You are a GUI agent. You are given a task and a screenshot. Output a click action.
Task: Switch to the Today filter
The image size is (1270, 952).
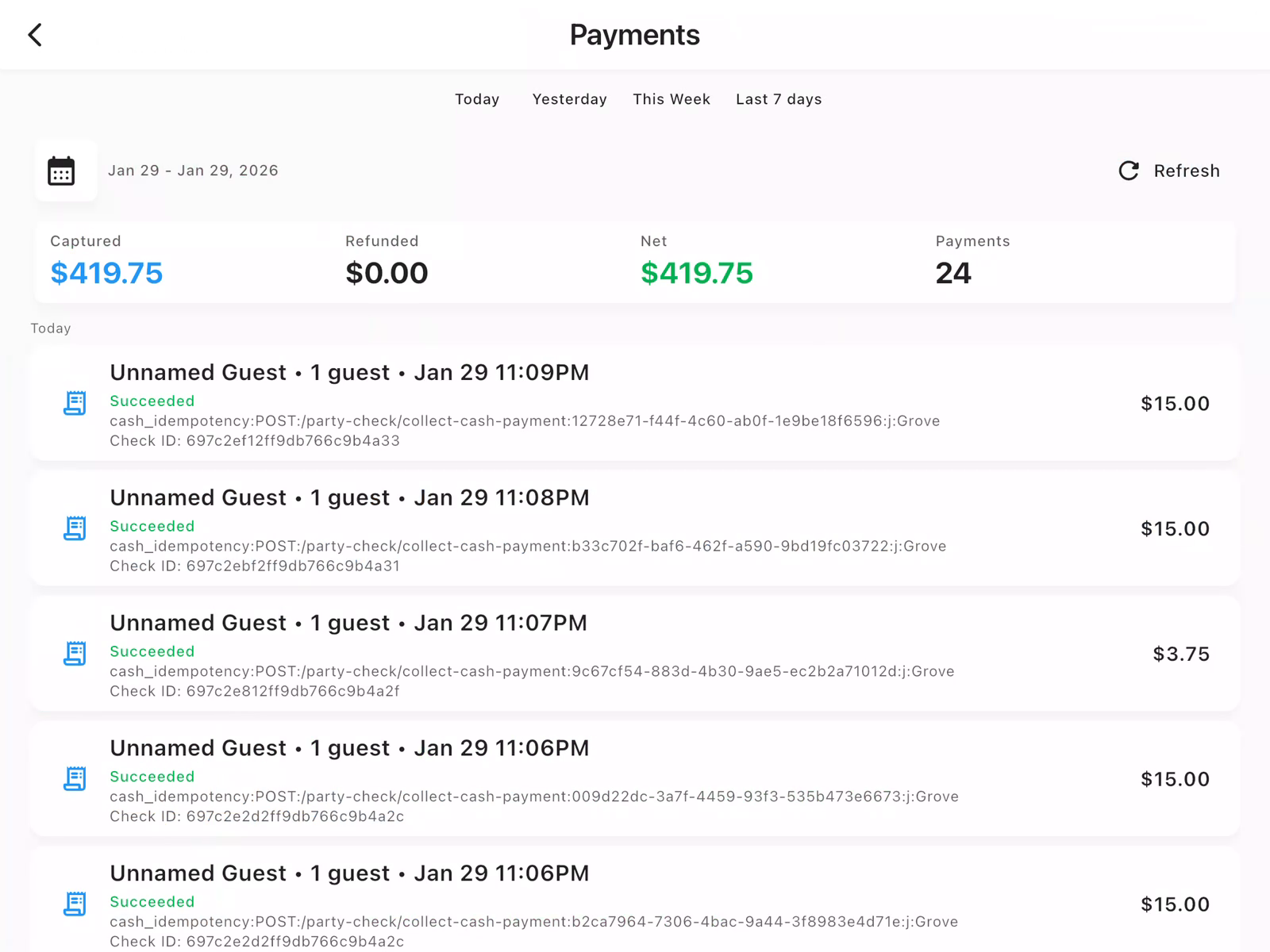(x=477, y=99)
